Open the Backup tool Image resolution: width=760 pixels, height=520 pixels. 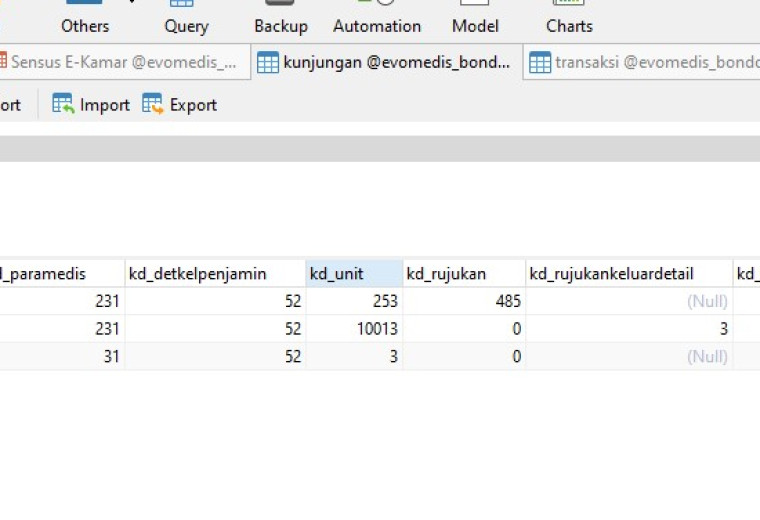(x=281, y=19)
